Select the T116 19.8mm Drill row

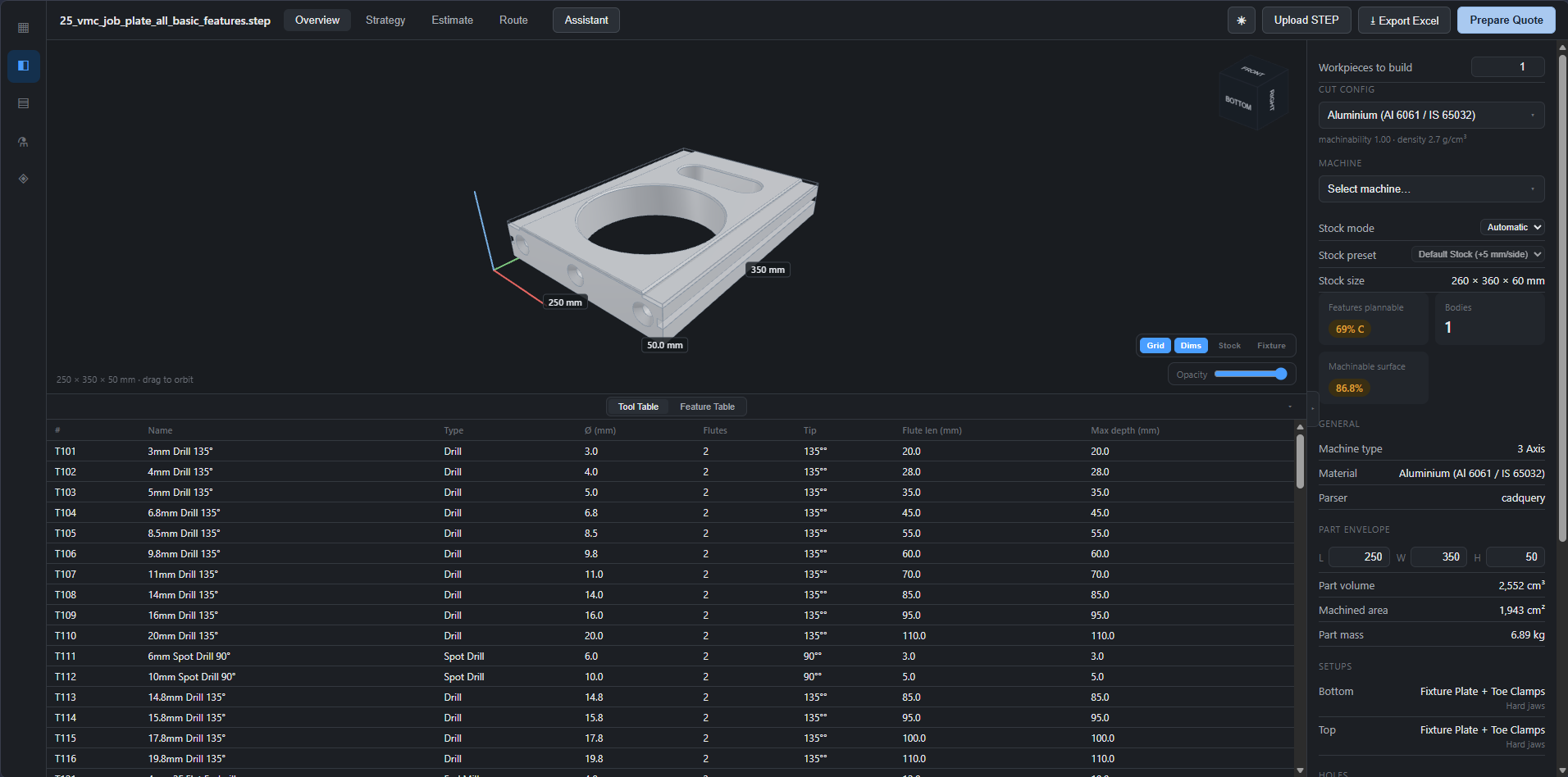[670, 759]
